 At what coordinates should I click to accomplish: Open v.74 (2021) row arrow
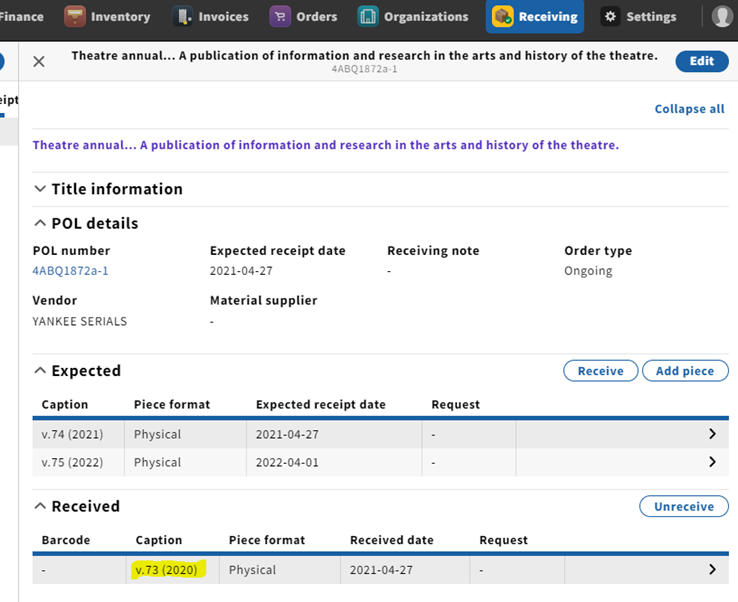tap(712, 434)
